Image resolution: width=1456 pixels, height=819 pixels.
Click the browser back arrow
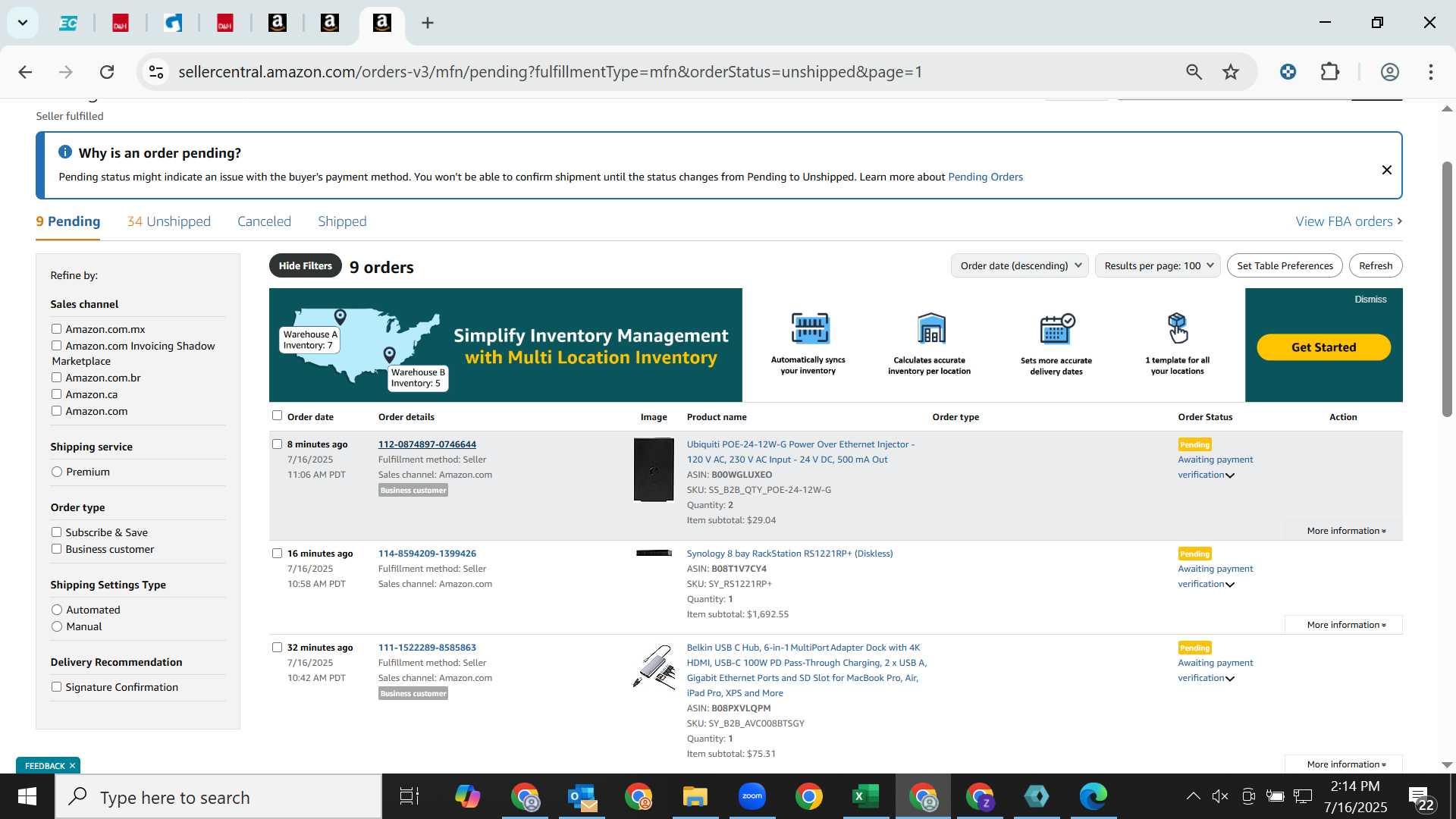(25, 72)
